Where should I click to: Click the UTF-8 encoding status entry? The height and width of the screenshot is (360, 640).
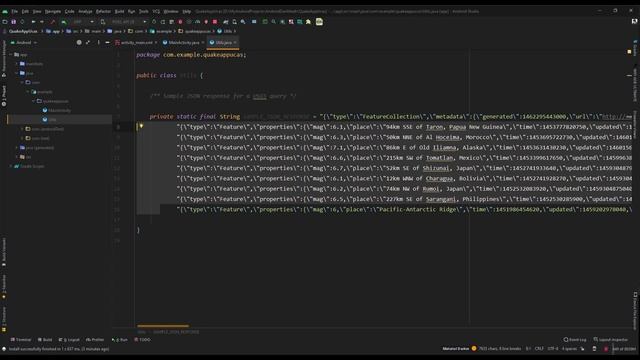tap(553, 349)
